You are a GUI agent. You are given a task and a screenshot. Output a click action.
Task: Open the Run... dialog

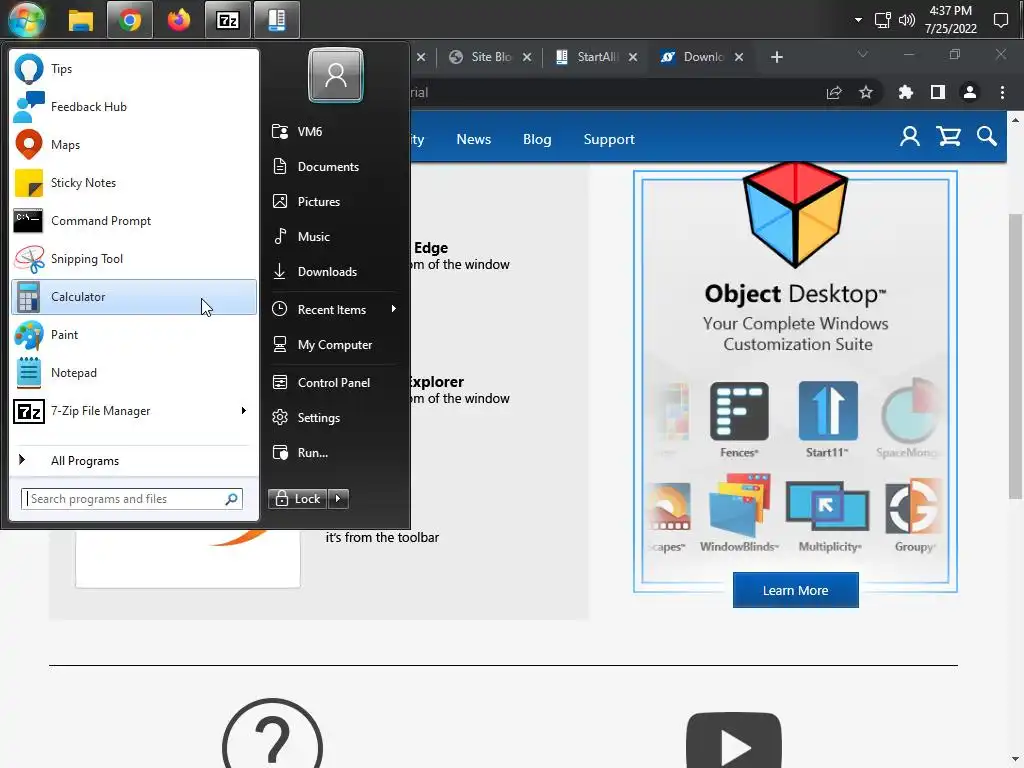click(334, 453)
